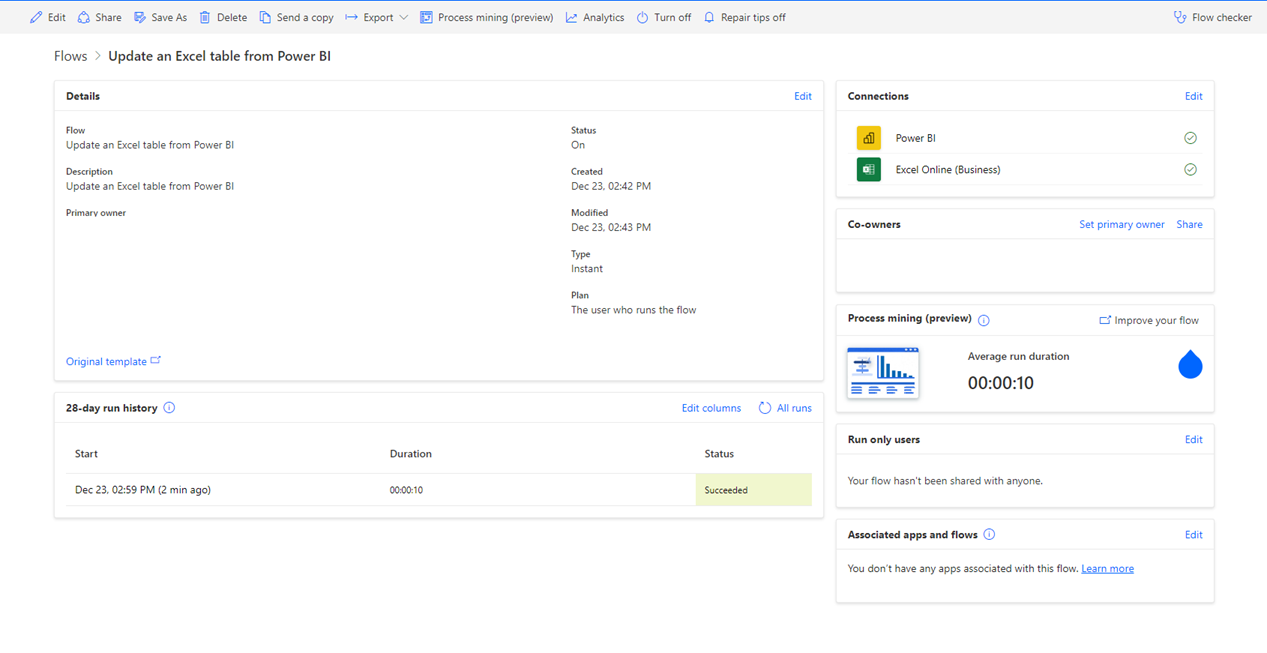The height and width of the screenshot is (653, 1267).
Task: Click the Save As icon
Action: pos(140,17)
